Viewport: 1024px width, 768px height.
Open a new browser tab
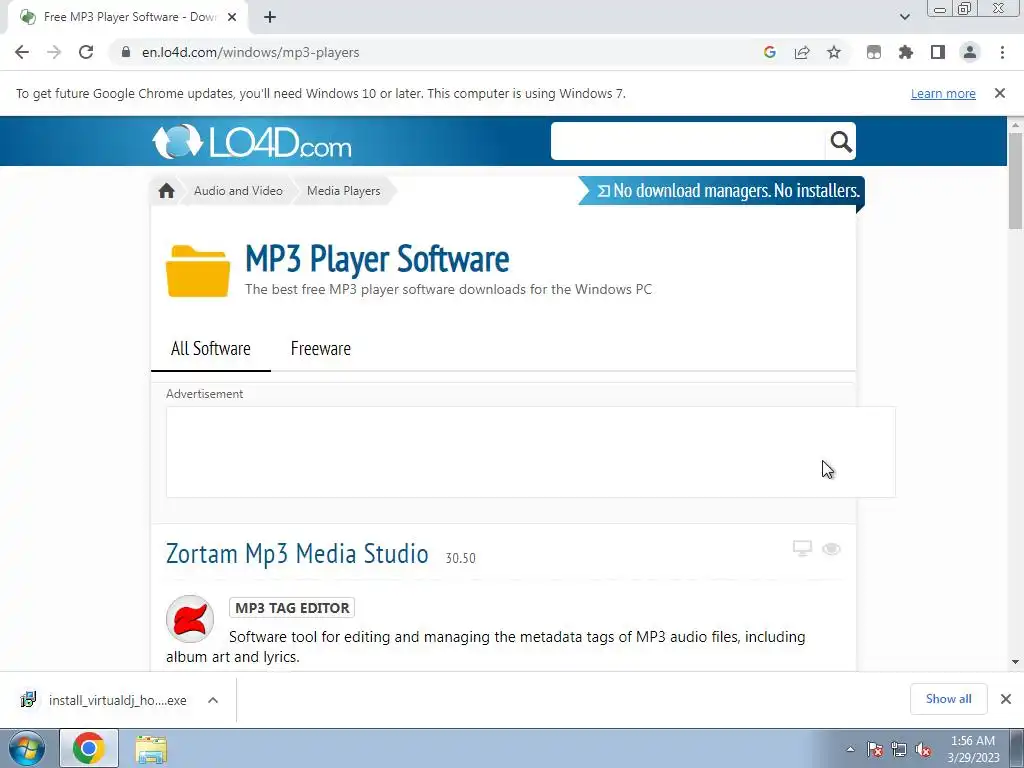[270, 17]
